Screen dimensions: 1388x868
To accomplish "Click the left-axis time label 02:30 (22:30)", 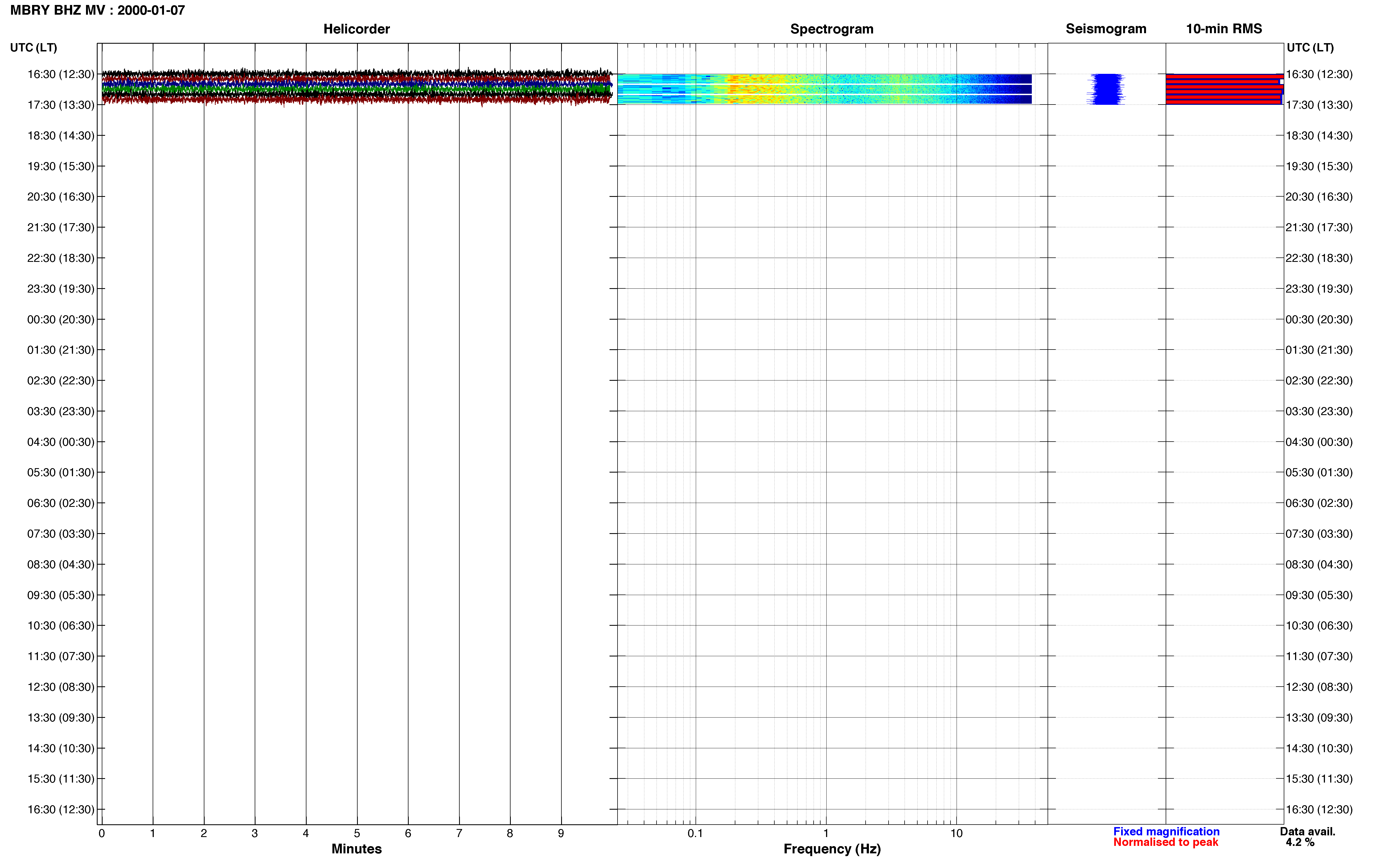I will coord(60,380).
